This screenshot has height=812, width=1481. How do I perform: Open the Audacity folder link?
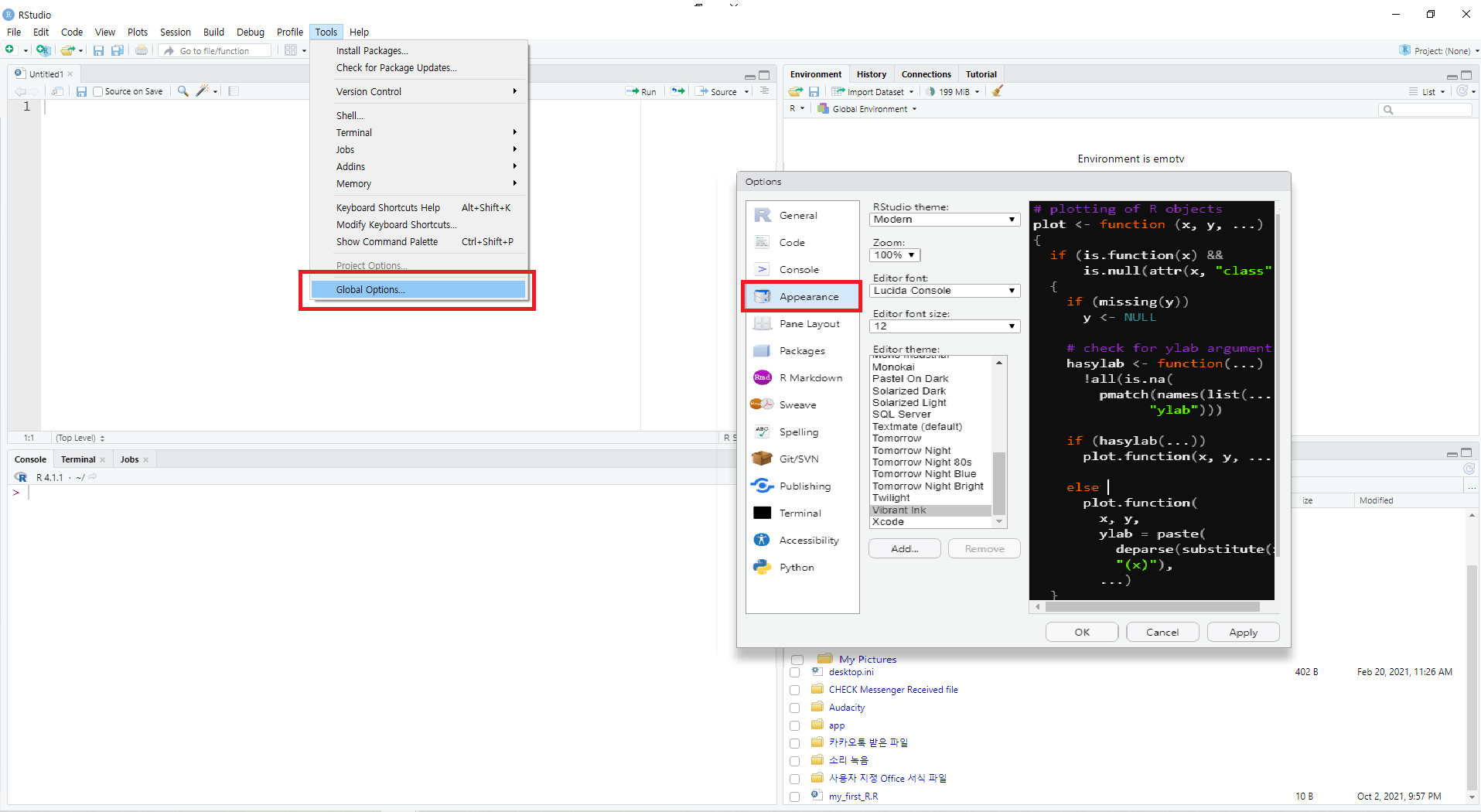point(847,708)
